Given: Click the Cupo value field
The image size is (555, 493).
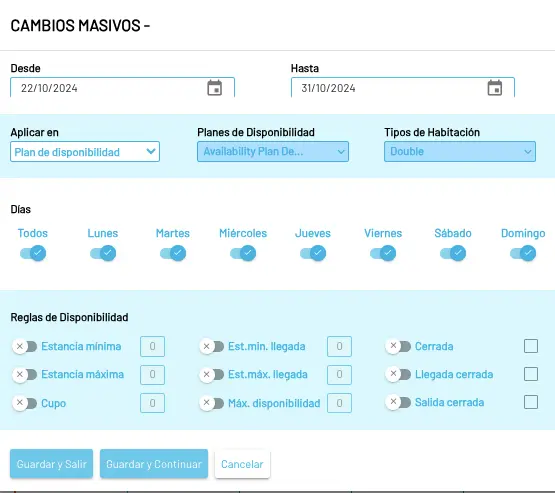Looking at the screenshot, I should click(153, 403).
